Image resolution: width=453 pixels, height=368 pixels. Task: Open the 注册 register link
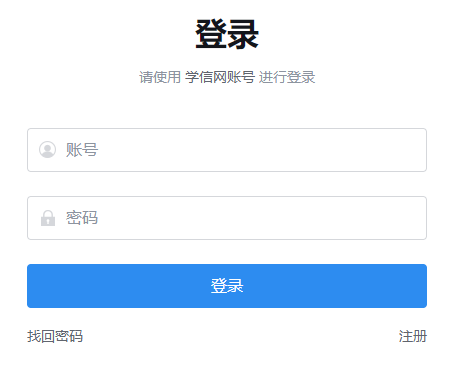(413, 336)
